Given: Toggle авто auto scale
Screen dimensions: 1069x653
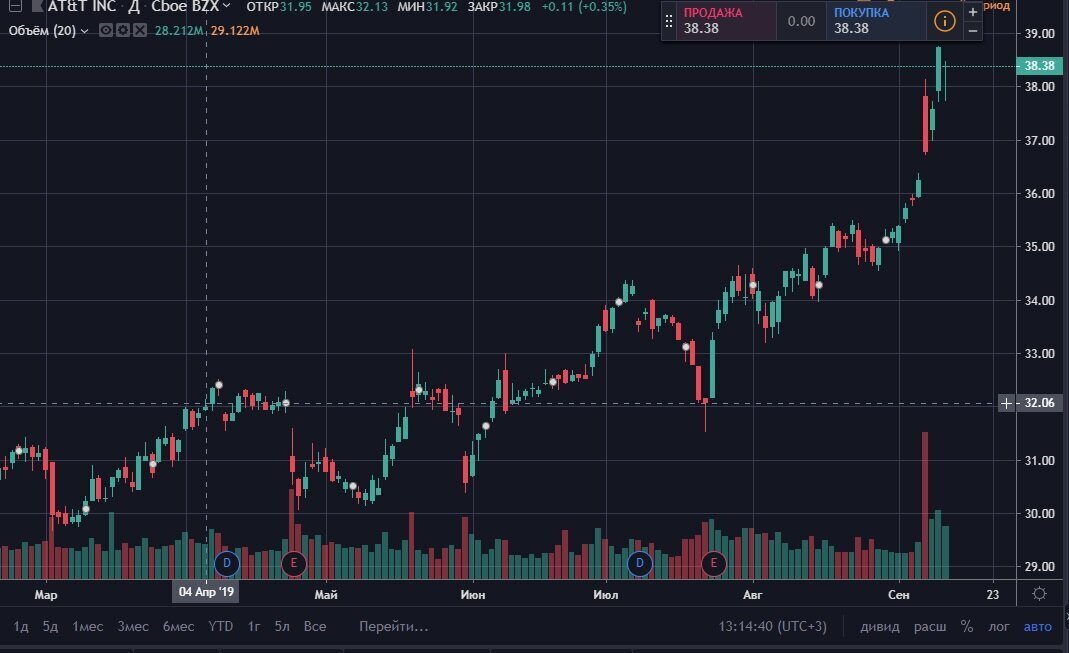Looking at the screenshot, I should [1037, 627].
